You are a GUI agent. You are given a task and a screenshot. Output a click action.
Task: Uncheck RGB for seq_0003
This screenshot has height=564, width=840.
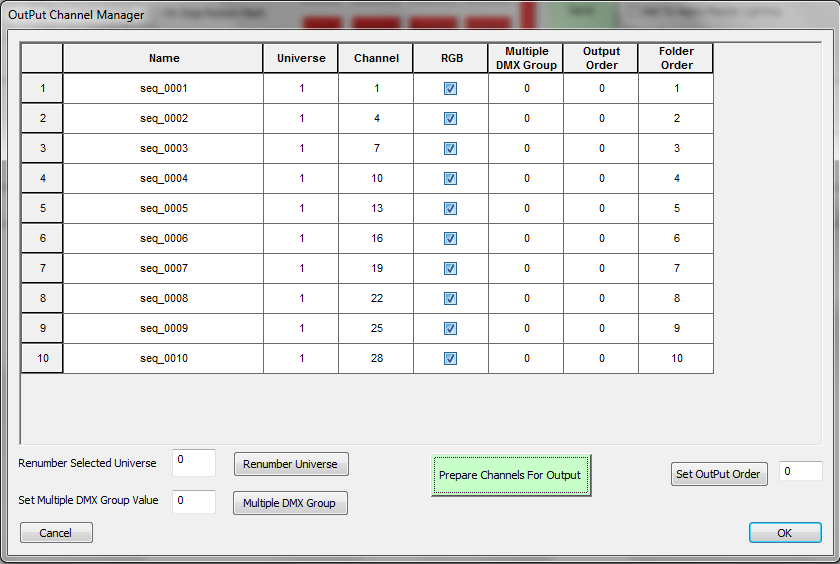pos(451,148)
